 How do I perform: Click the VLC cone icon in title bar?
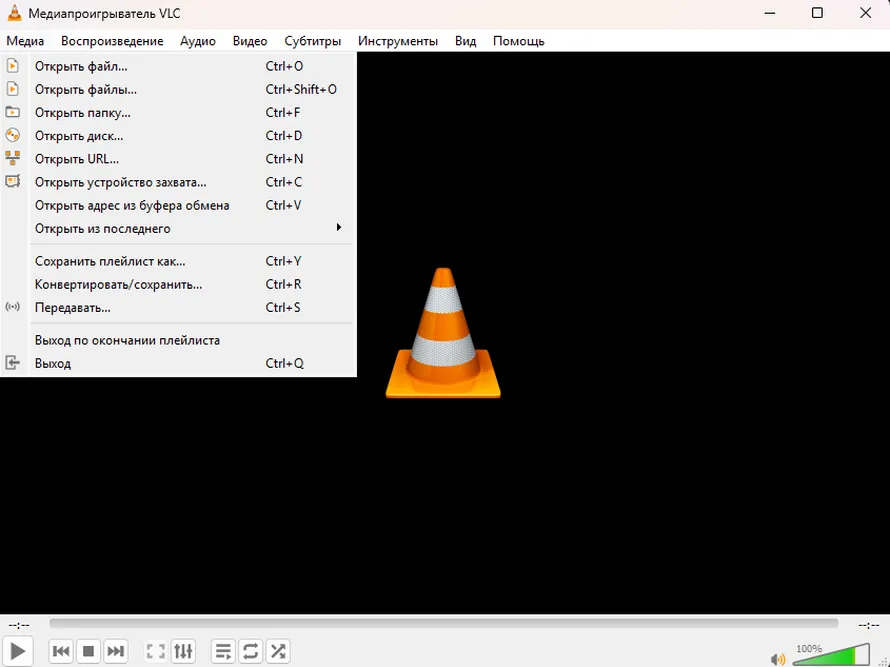(x=14, y=12)
